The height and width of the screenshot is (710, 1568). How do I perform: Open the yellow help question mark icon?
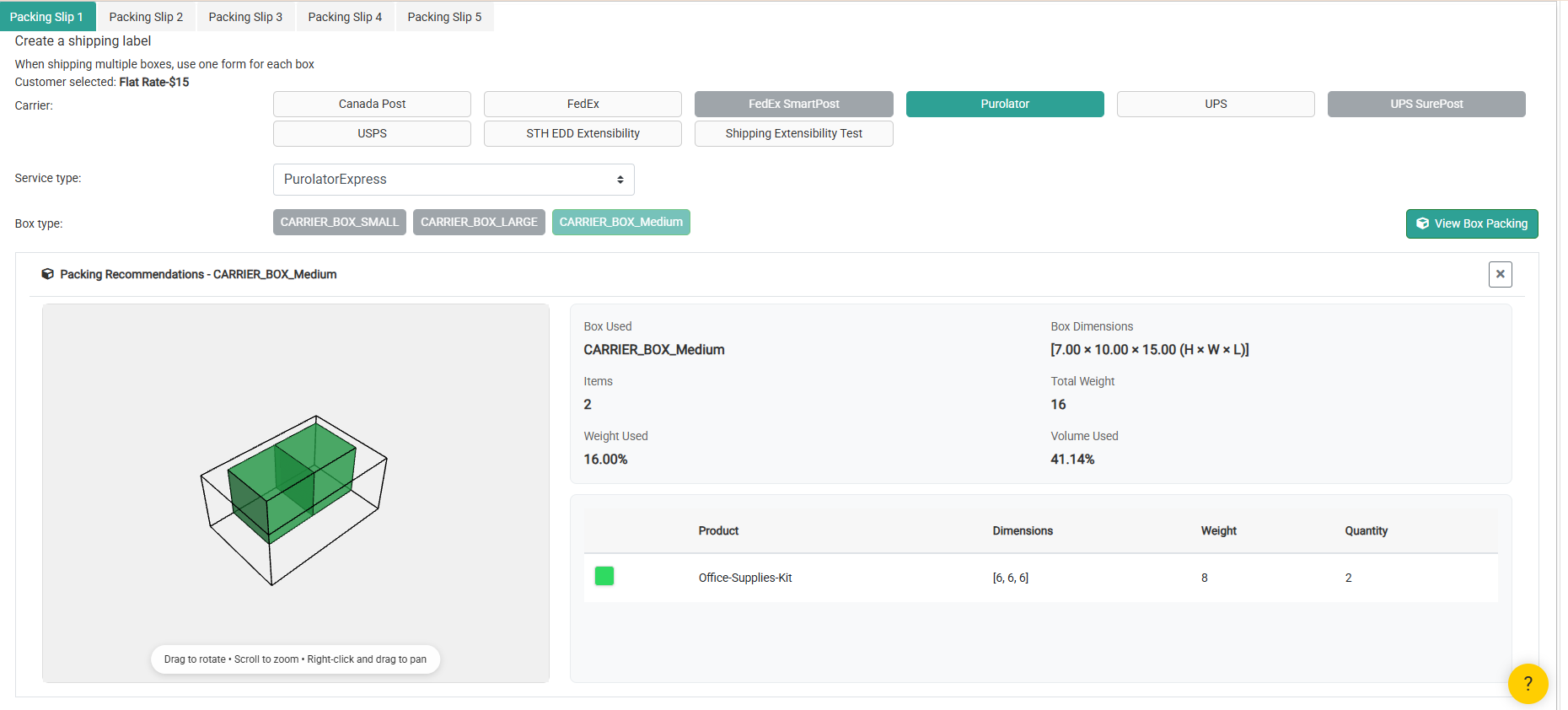coord(1528,684)
